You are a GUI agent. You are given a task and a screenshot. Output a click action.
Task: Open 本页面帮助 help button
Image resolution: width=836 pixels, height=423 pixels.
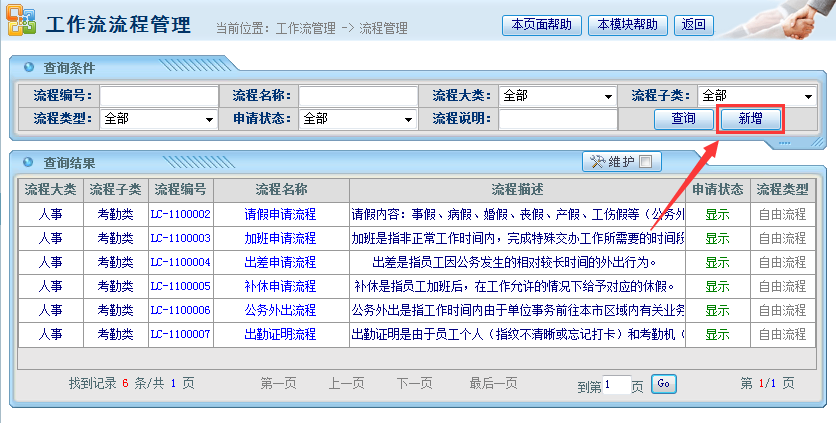click(x=542, y=24)
